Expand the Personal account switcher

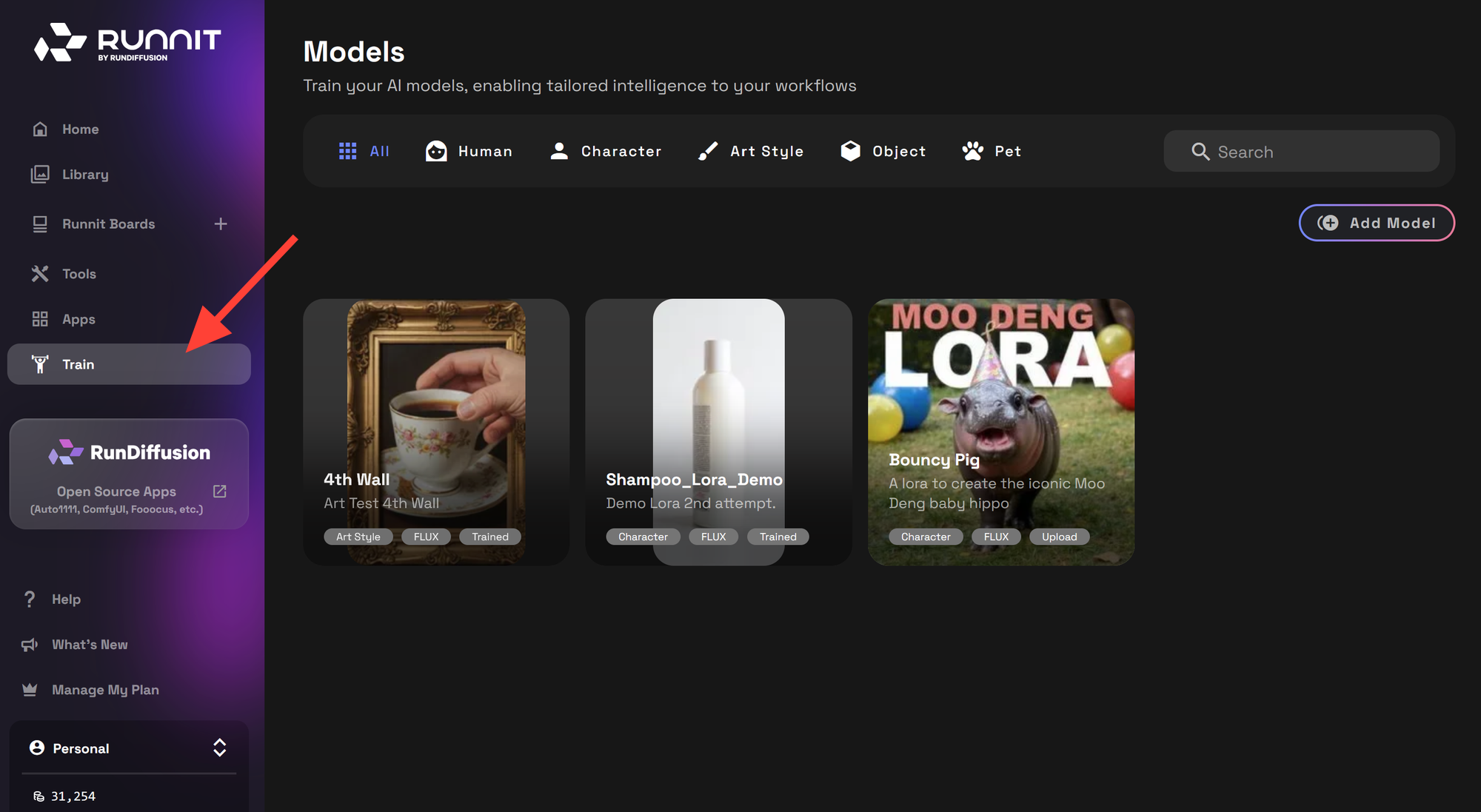(219, 748)
